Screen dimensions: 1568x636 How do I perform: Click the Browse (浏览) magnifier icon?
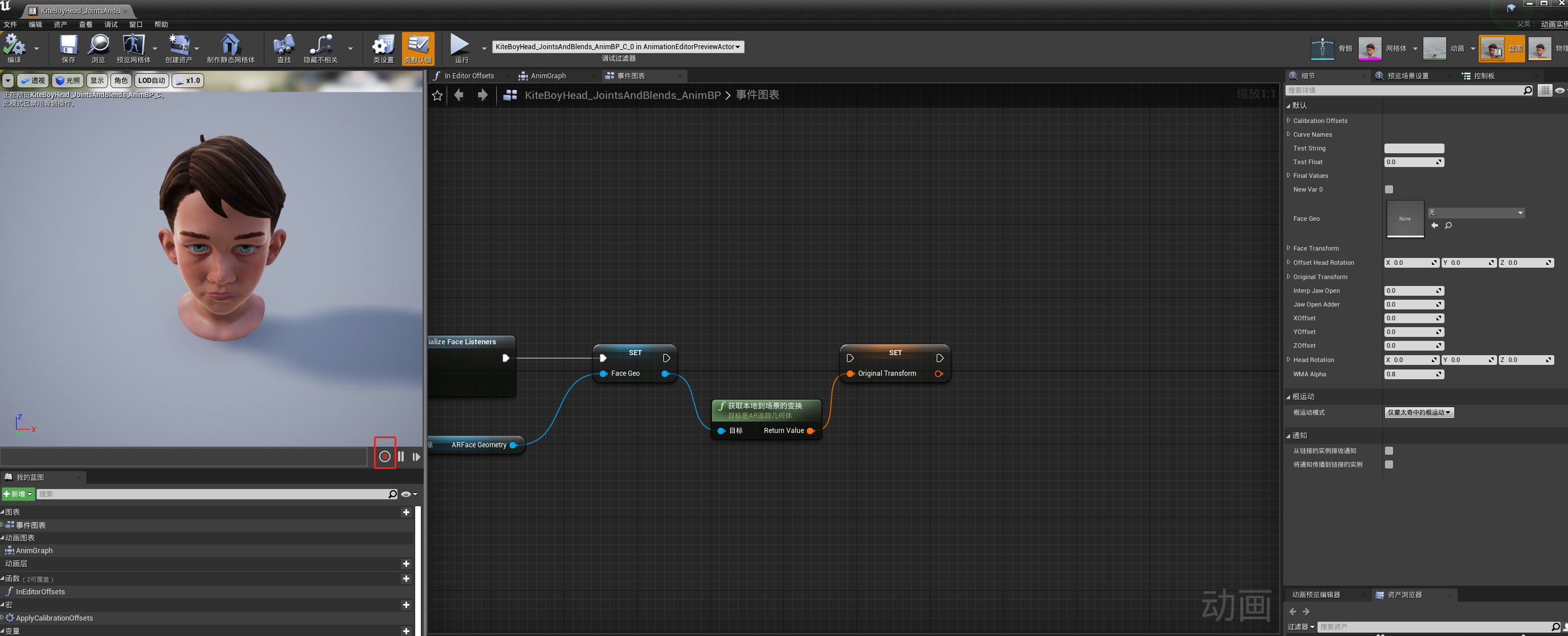pos(98,46)
